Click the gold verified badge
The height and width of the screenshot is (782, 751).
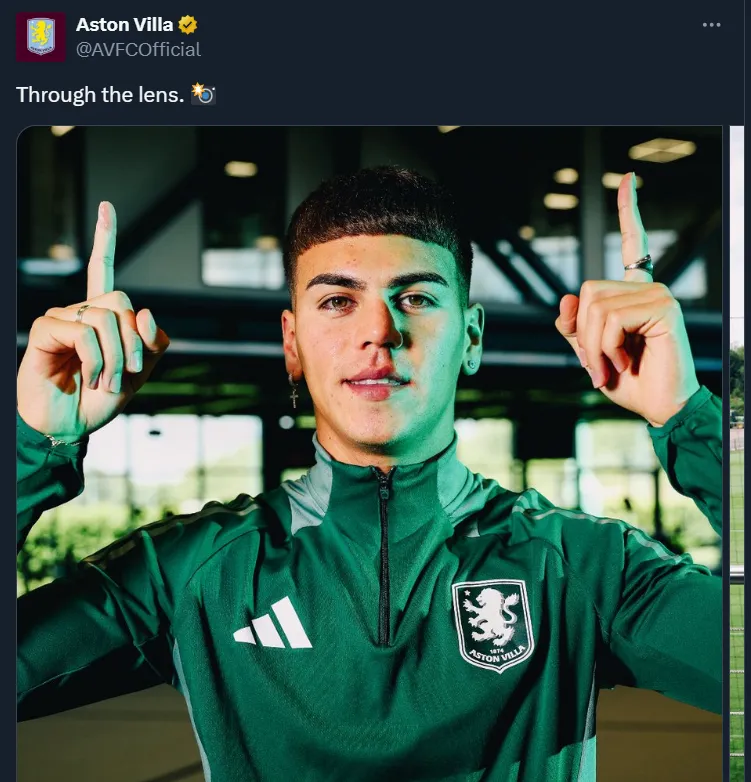187,25
